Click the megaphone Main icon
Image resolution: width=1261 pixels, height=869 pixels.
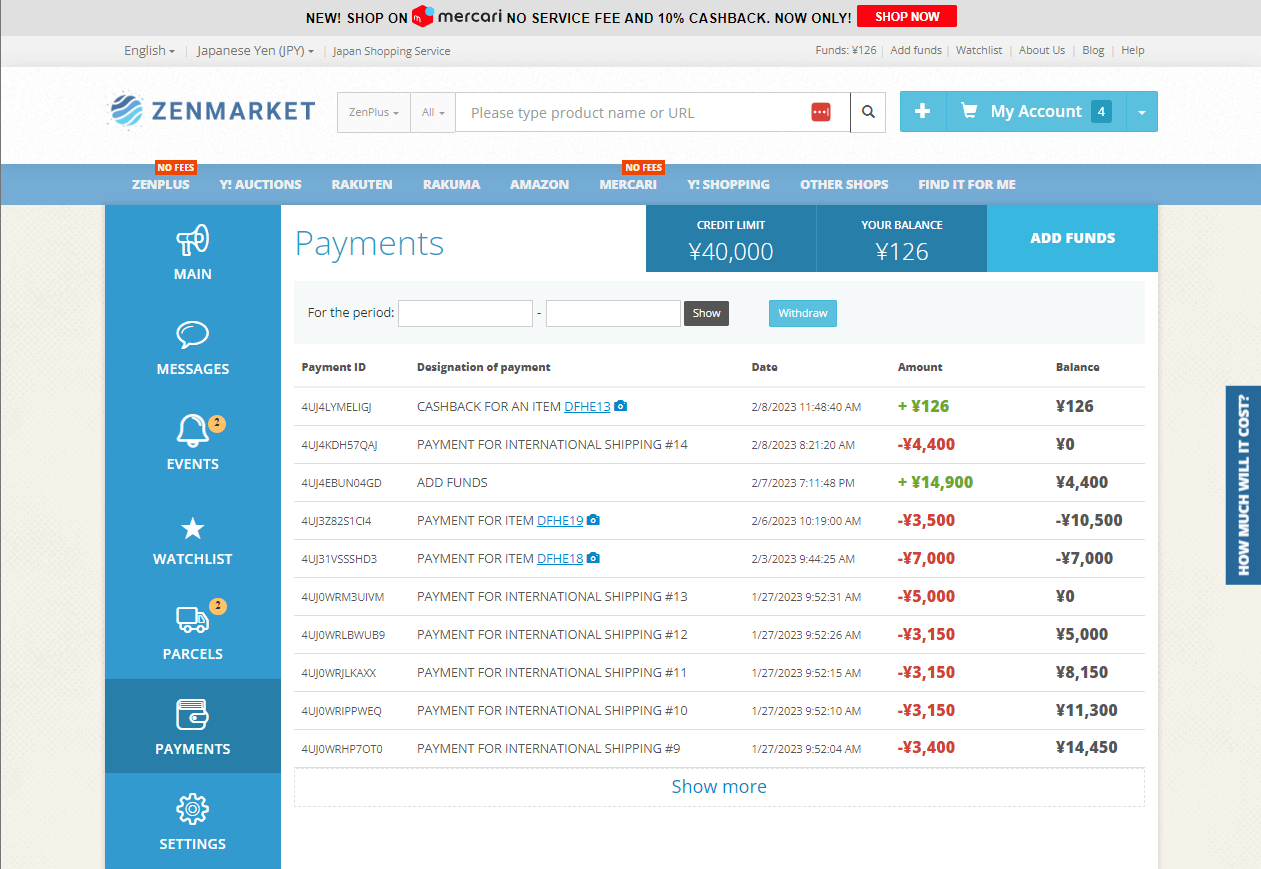click(192, 239)
